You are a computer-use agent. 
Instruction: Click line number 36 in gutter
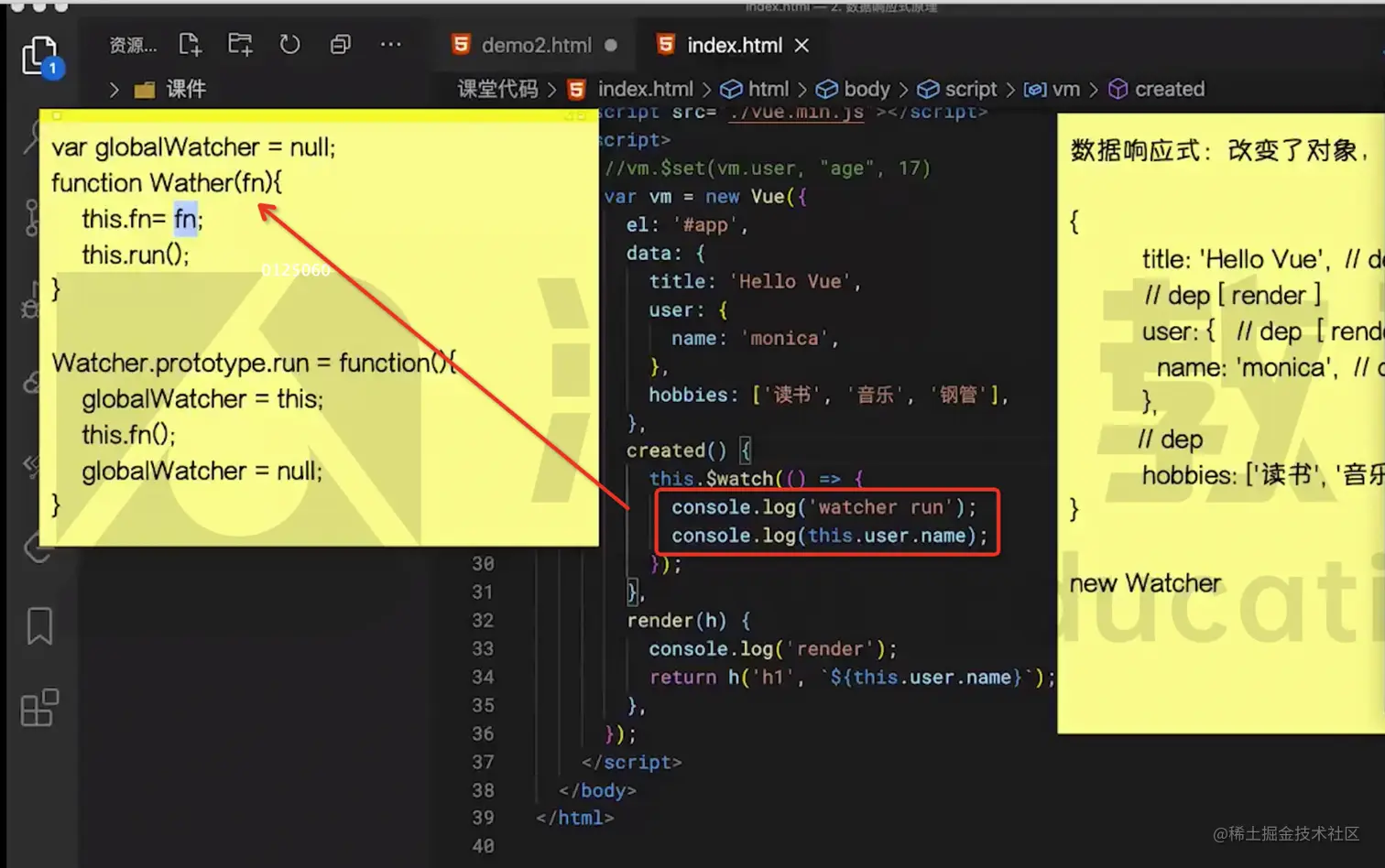click(483, 734)
